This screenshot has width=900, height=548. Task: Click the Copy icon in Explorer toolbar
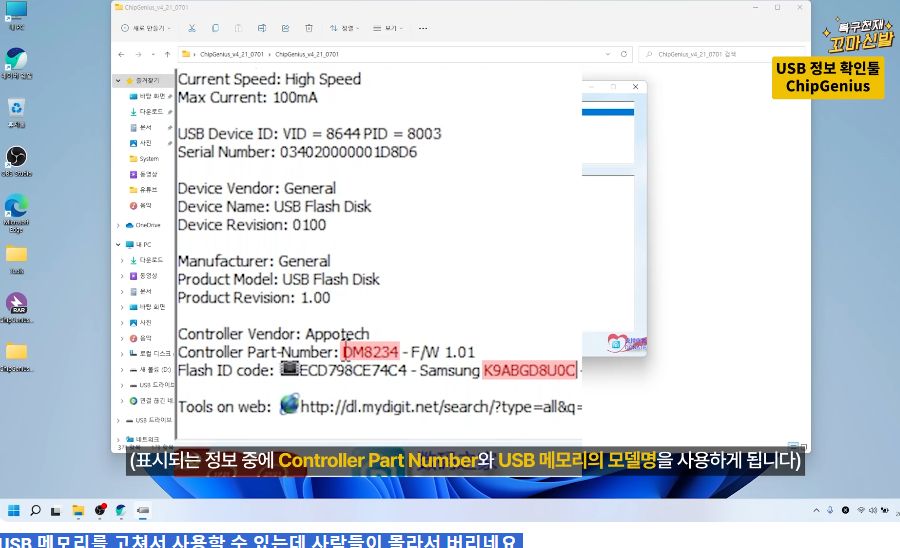pyautogui.click(x=215, y=28)
